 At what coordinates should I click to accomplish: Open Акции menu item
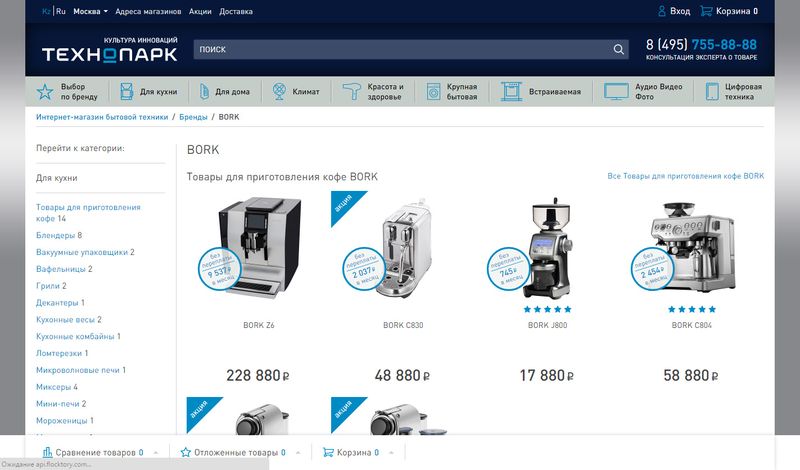(200, 11)
